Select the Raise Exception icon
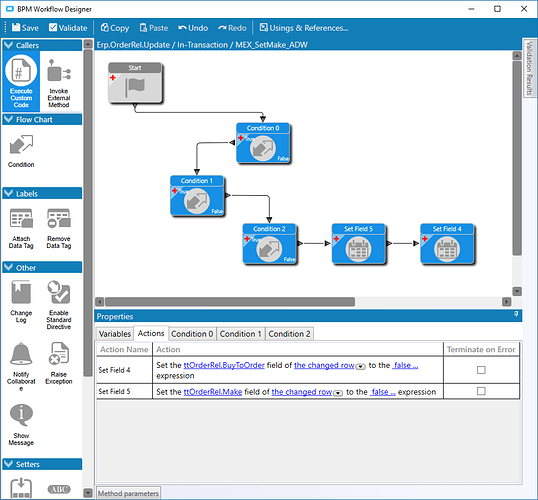Screen dimensions: 538x500 click(x=59, y=353)
